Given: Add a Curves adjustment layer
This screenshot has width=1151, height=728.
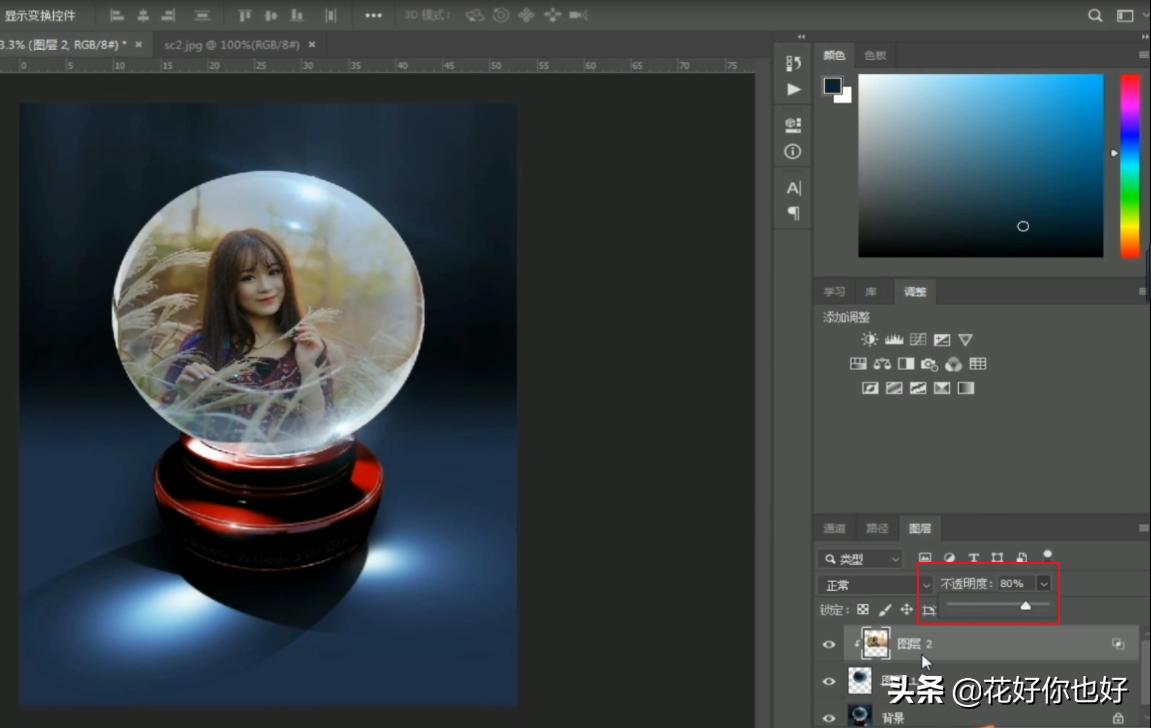Looking at the screenshot, I should tap(918, 339).
